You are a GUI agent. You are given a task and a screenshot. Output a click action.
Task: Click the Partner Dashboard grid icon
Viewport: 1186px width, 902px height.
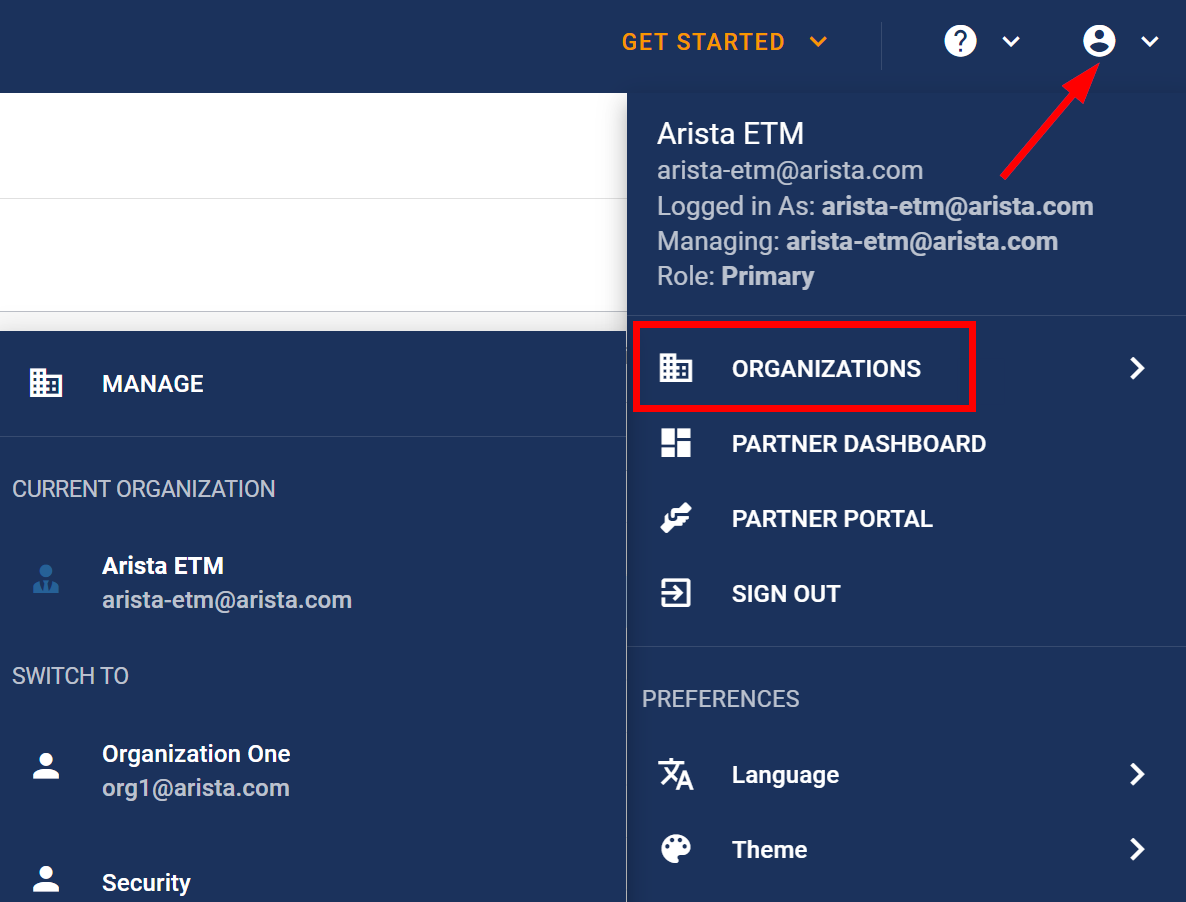click(x=677, y=443)
